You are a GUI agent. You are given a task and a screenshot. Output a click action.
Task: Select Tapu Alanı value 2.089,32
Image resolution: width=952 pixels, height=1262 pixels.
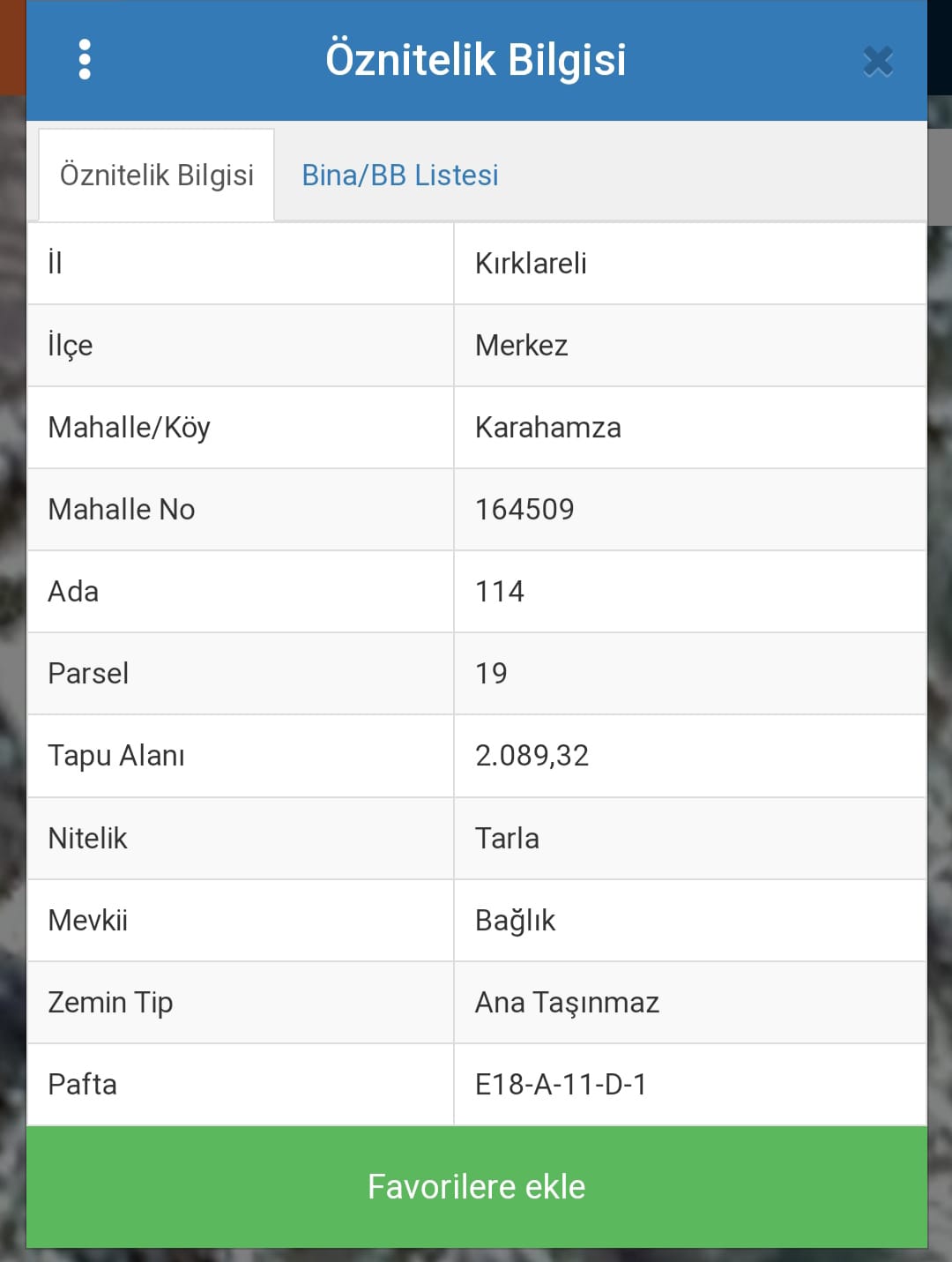click(532, 755)
